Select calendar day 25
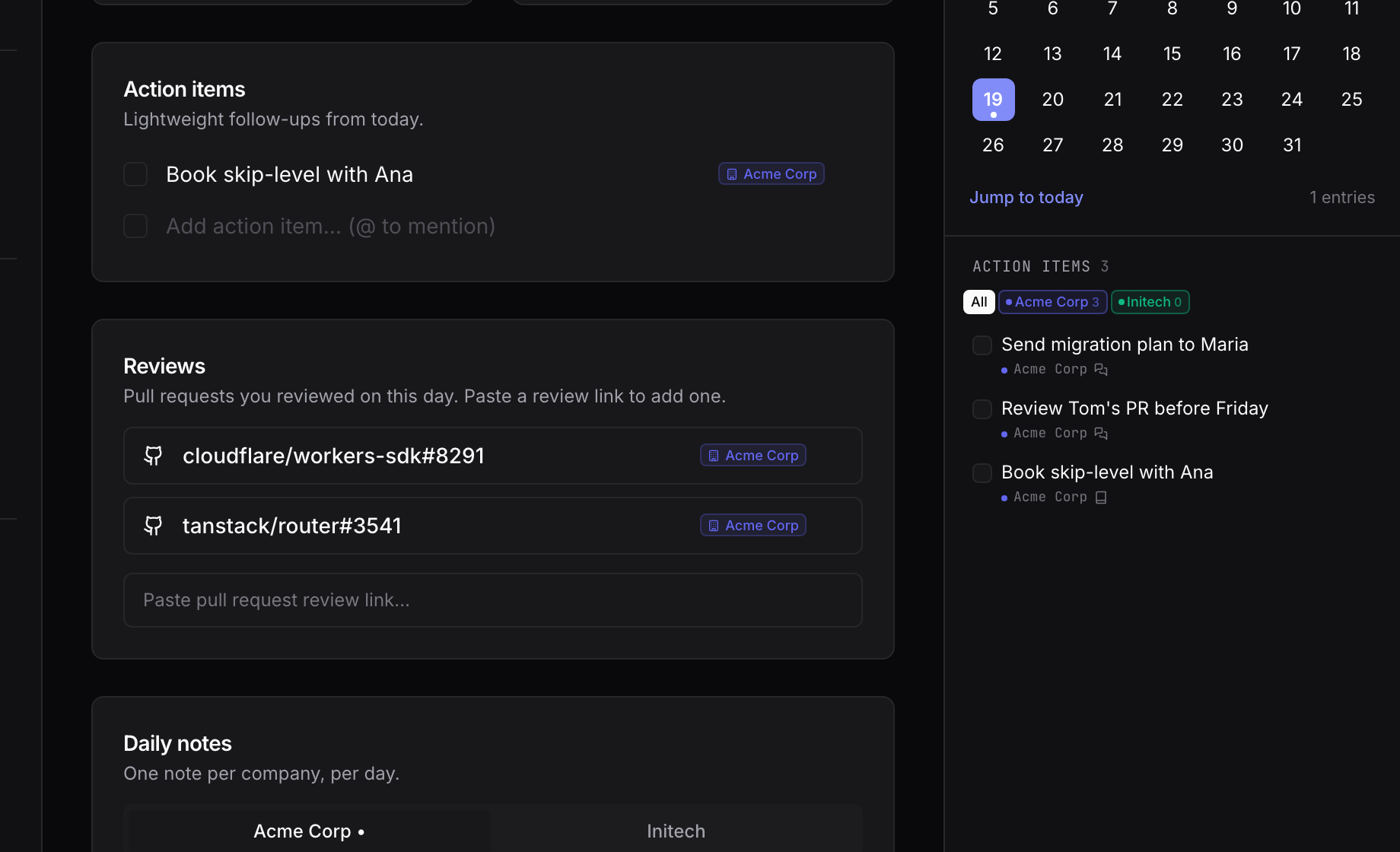The height and width of the screenshot is (852, 1400). 1352,100
